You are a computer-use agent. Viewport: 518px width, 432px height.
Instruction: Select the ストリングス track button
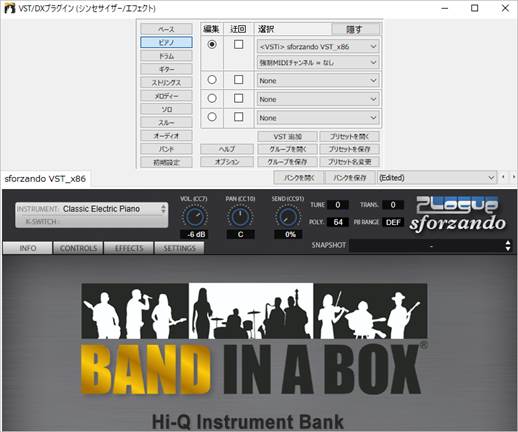166,83
